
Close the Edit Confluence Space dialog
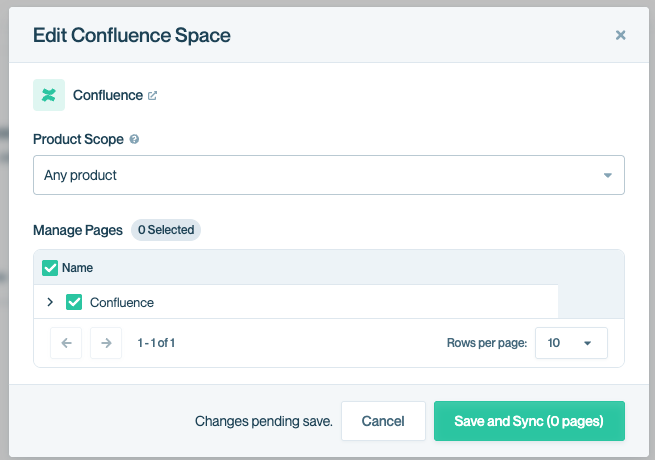[620, 35]
